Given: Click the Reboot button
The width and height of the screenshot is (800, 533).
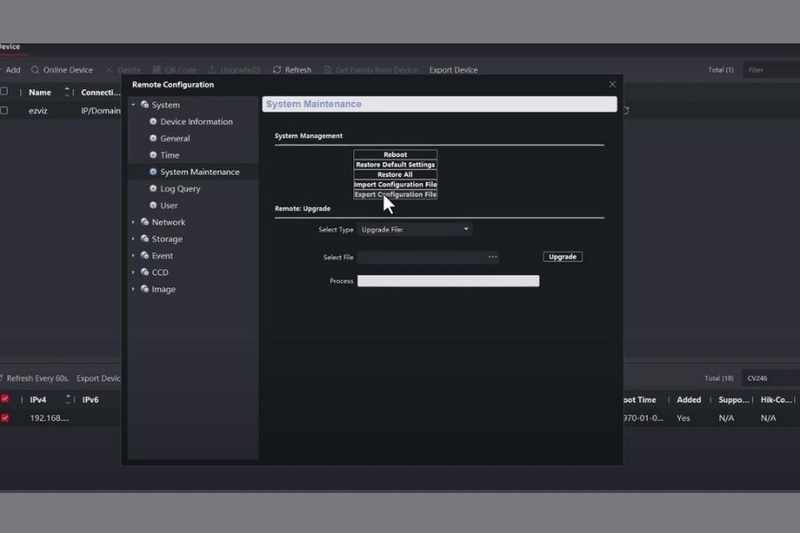Looking at the screenshot, I should [x=395, y=155].
